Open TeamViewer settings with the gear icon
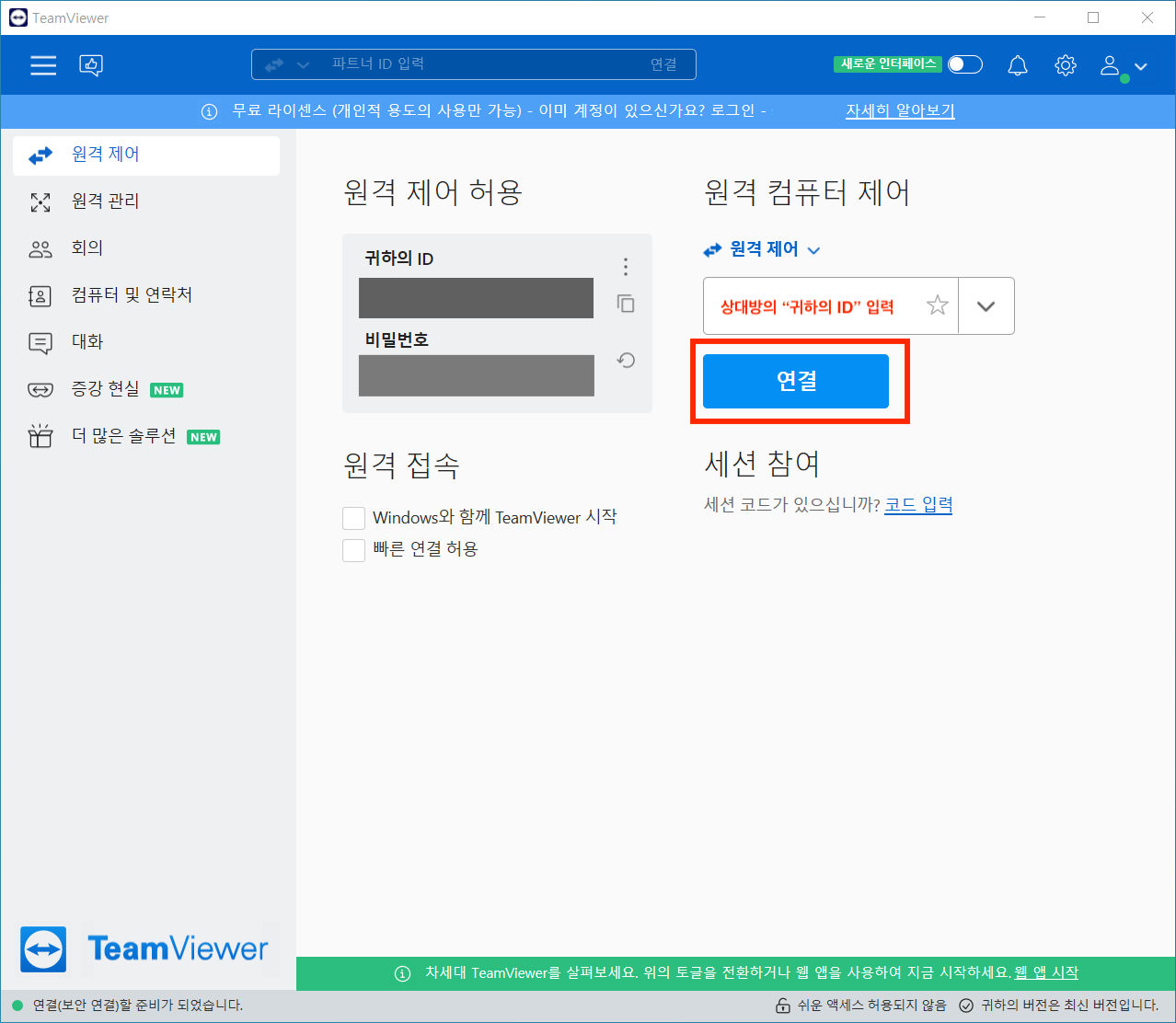Screen dimensions: 1176x1023 pos(1065,64)
